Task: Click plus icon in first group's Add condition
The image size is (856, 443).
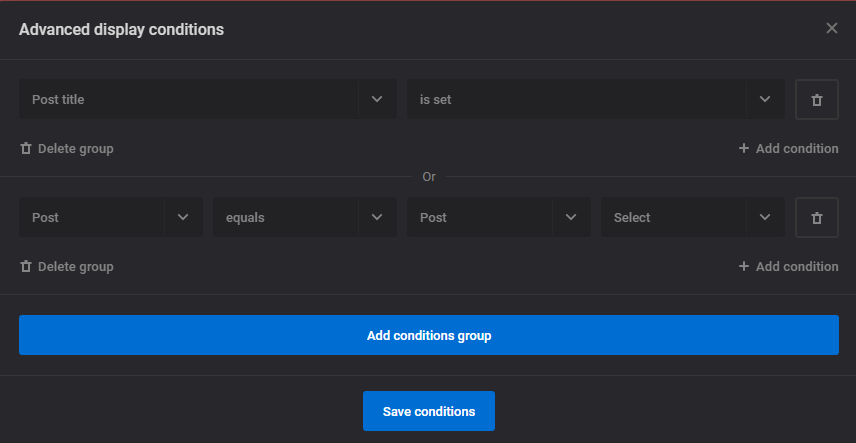Action: point(744,149)
